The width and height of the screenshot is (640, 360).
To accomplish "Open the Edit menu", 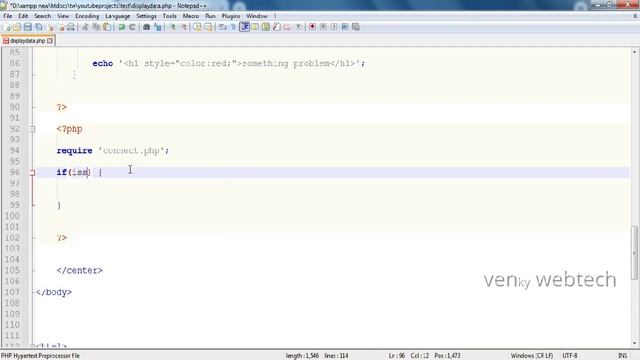I will pos(23,16).
